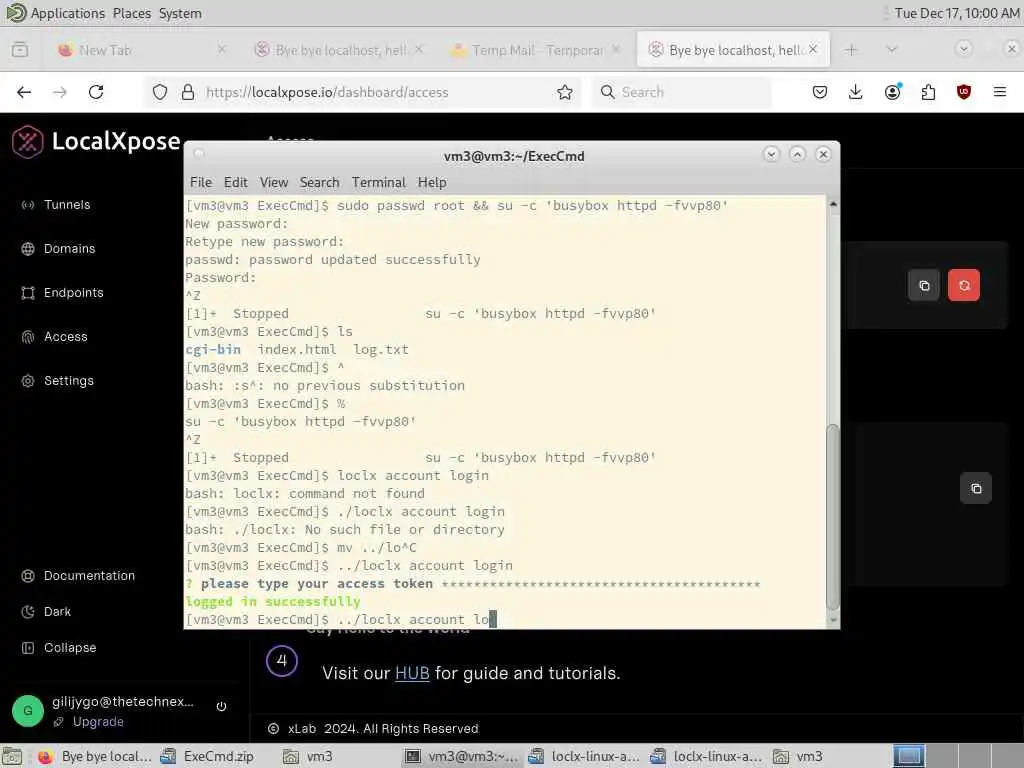Open the HUB link for tutorials
The width and height of the screenshot is (1024, 768).
(x=412, y=673)
